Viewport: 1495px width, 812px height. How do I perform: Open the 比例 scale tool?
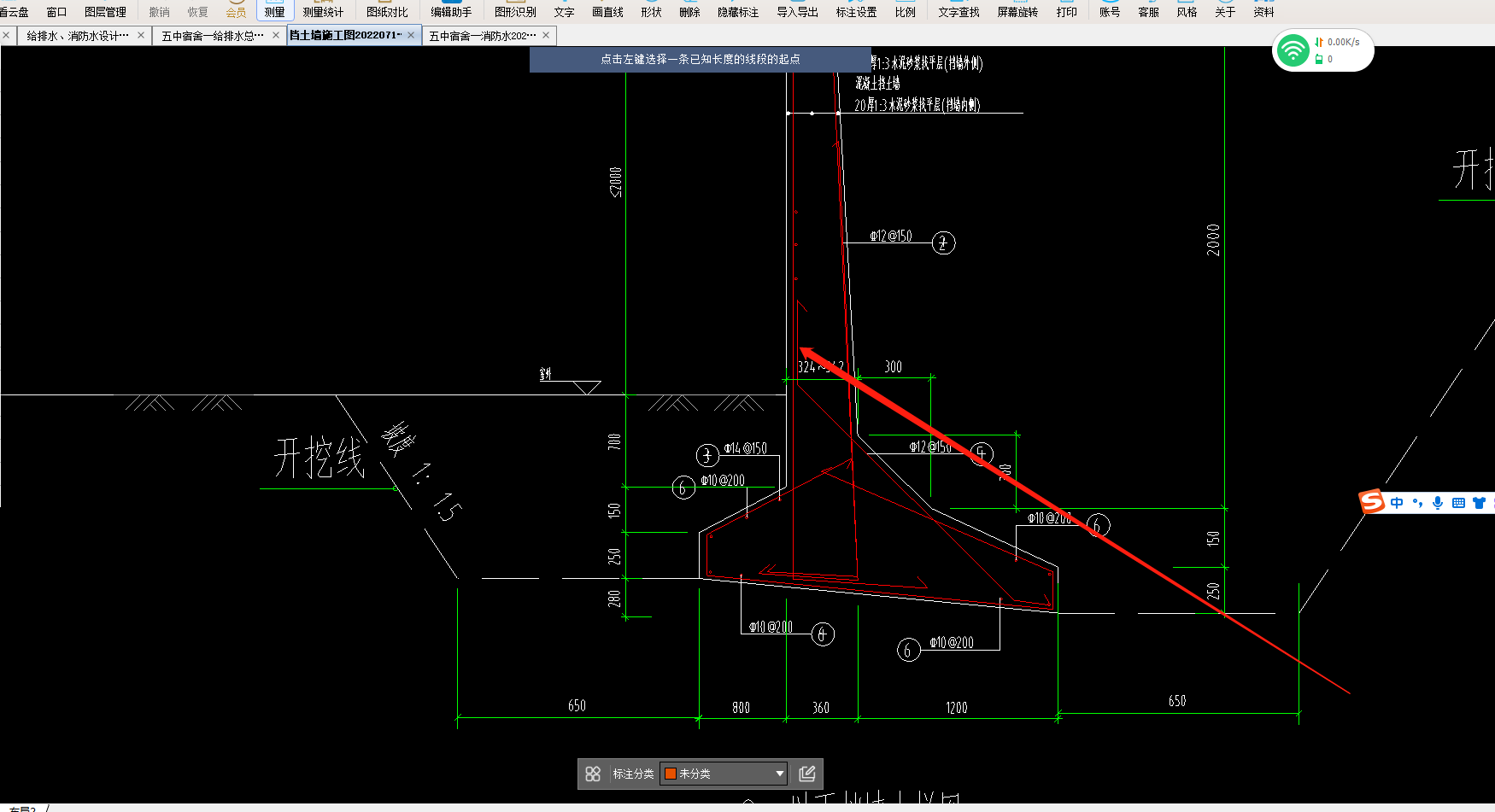pyautogui.click(x=905, y=12)
